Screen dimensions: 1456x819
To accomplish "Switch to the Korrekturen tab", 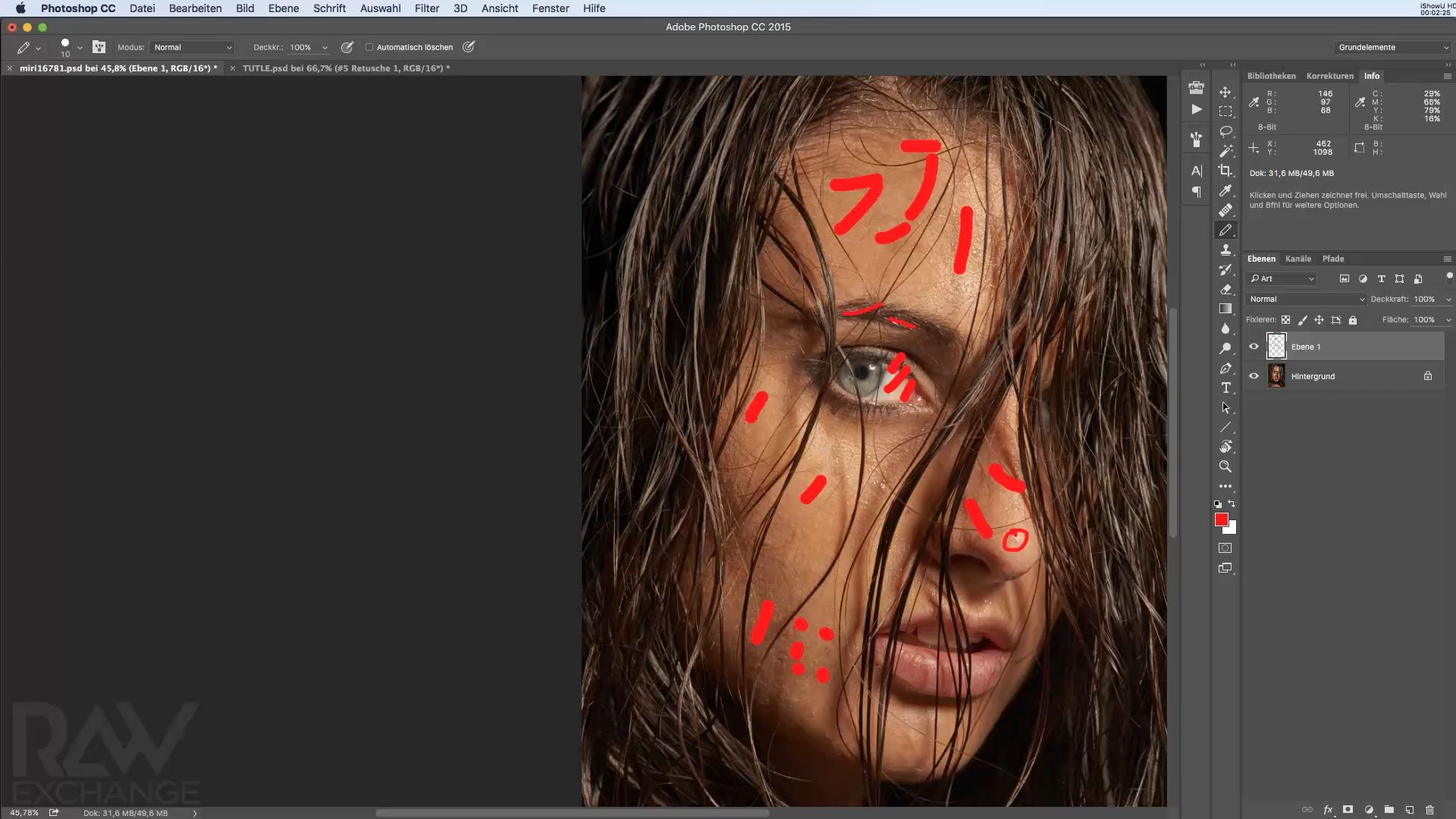I will pos(1330,76).
